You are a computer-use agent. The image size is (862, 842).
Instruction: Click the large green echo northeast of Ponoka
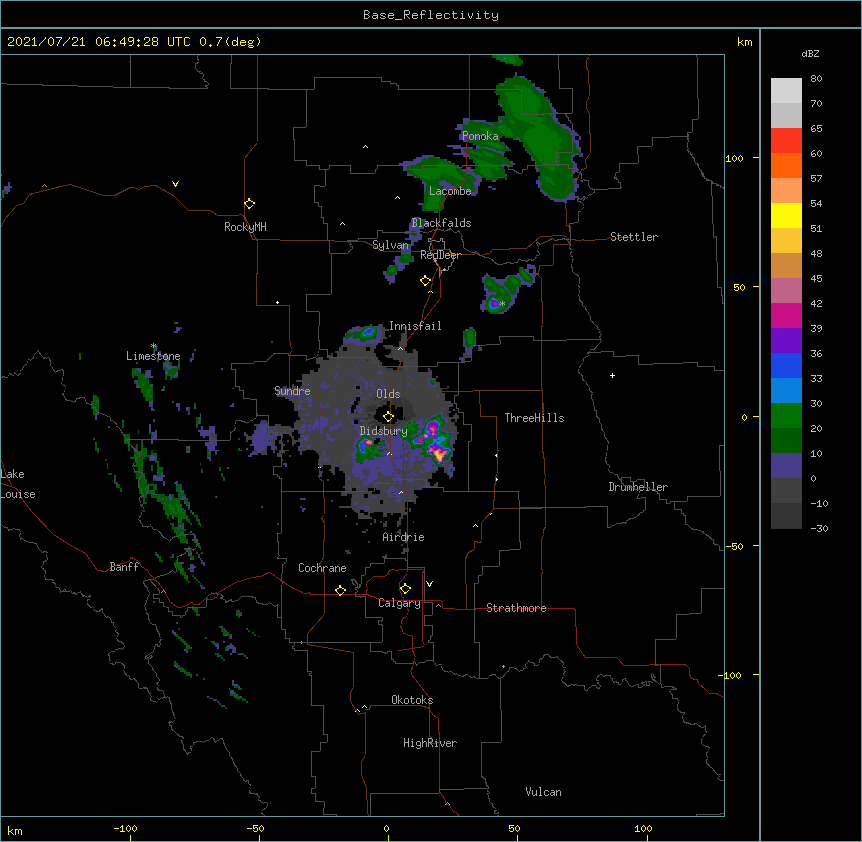coord(540,136)
